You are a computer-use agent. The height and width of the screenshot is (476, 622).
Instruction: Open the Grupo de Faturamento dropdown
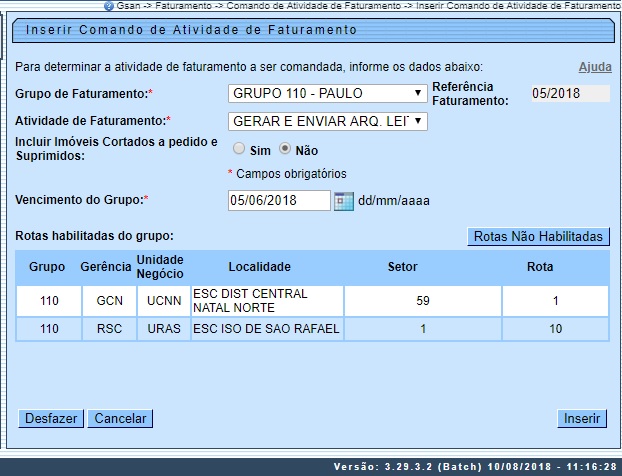tap(328, 93)
